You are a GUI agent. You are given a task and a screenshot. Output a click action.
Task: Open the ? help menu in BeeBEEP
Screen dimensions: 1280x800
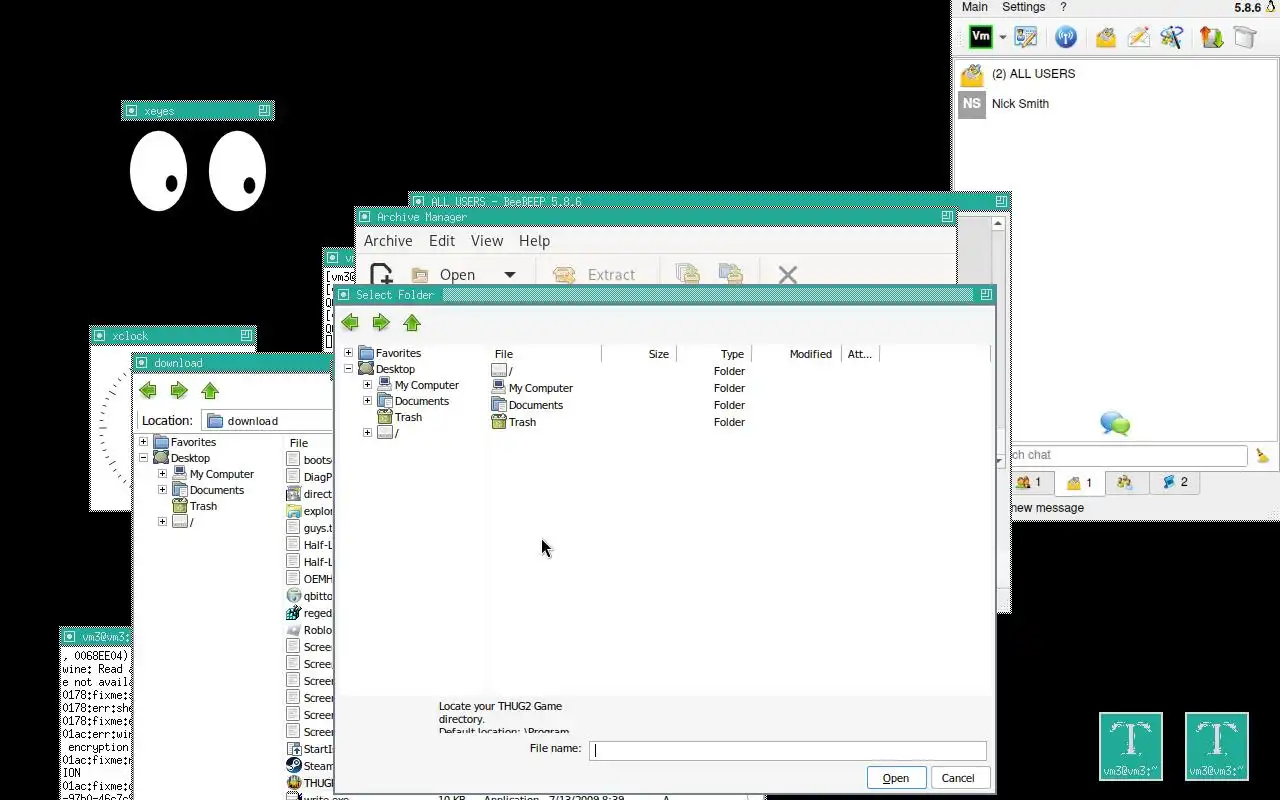pos(1063,7)
